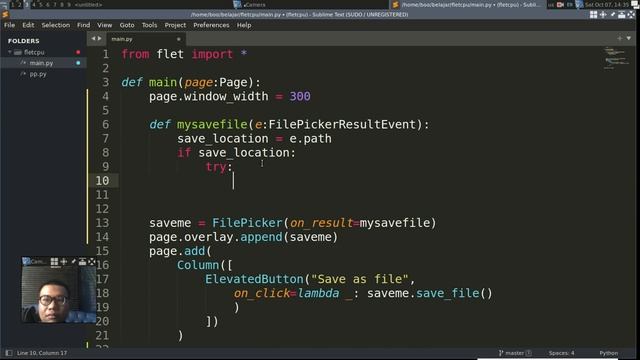Viewport: 640px width, 360px height.
Task: Open the Project menu
Action: pyautogui.click(x=175, y=25)
